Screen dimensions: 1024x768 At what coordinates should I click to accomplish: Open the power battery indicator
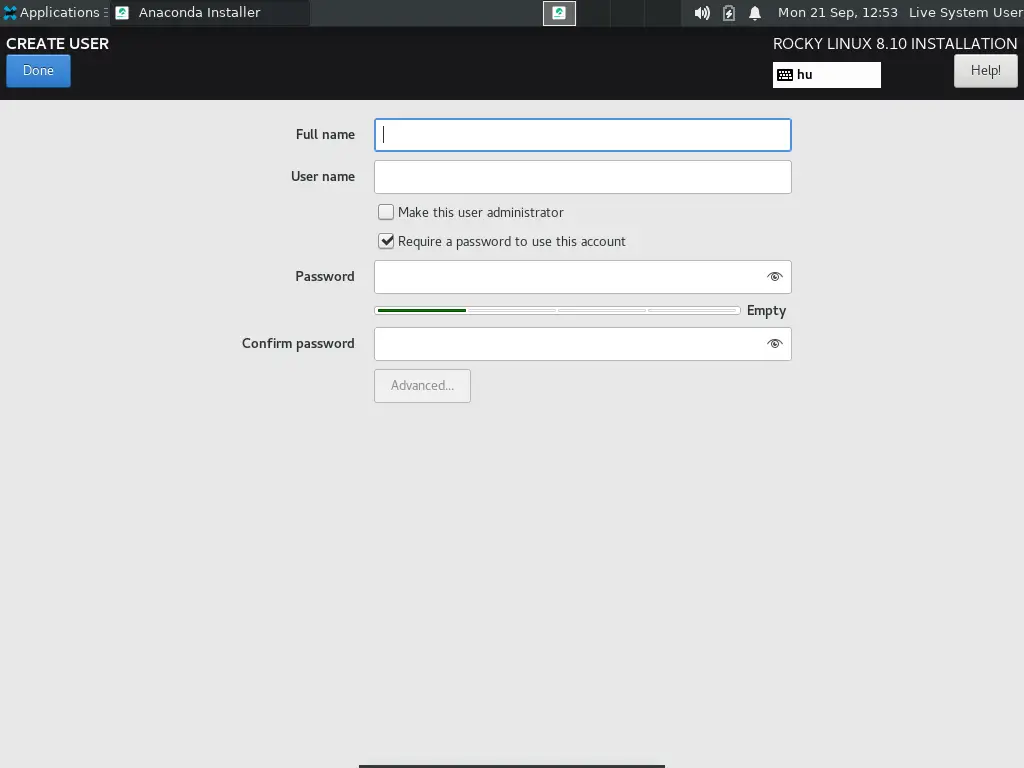[729, 13]
